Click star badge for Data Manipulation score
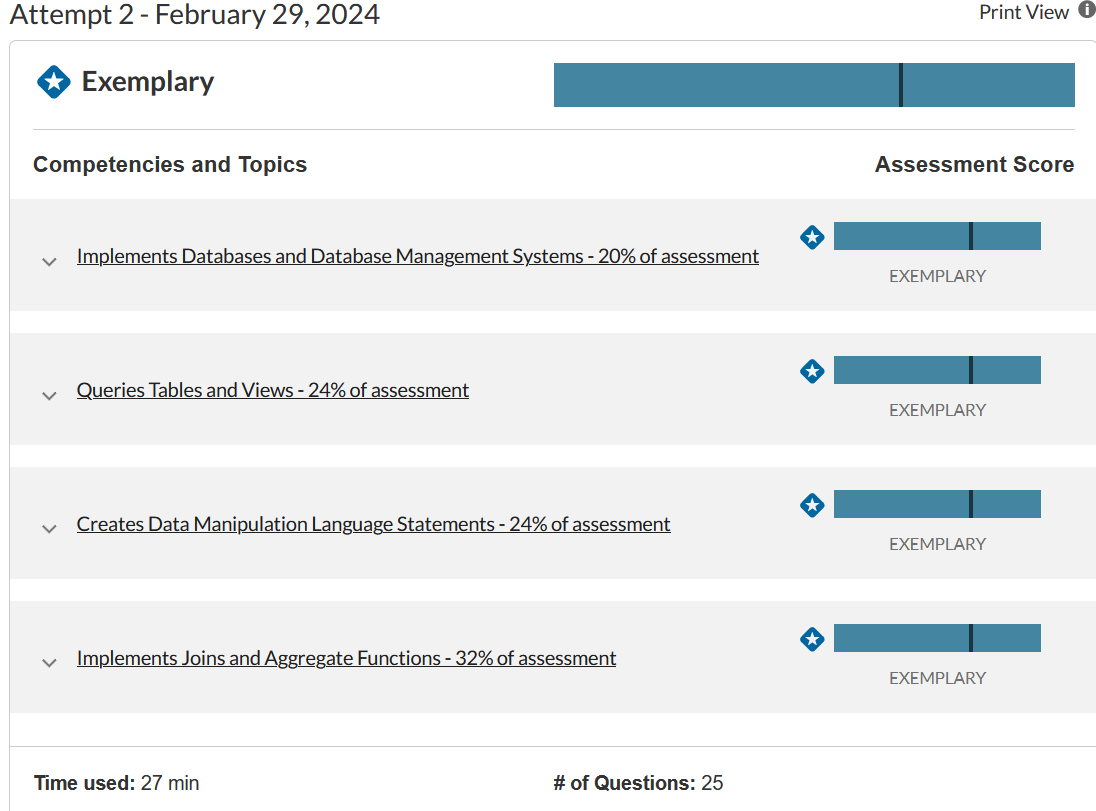The width and height of the screenshot is (1096, 811). 812,505
